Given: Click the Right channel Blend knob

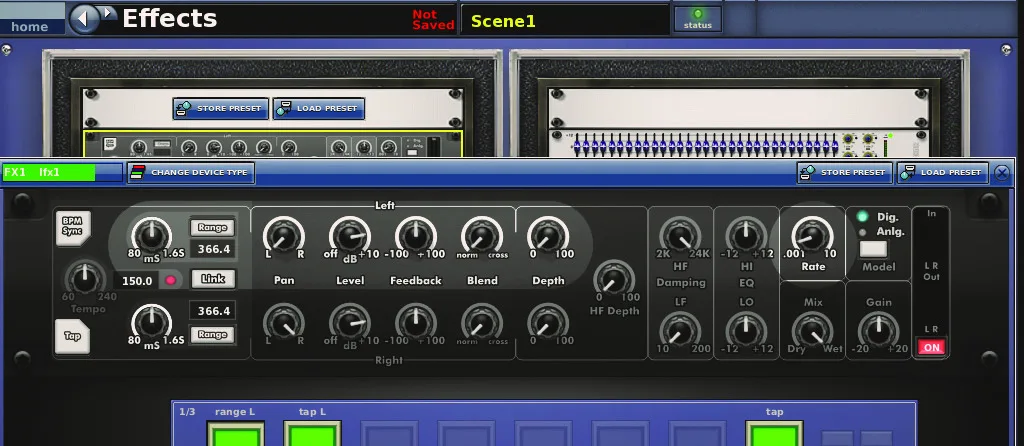Looking at the screenshot, I should 482,323.
